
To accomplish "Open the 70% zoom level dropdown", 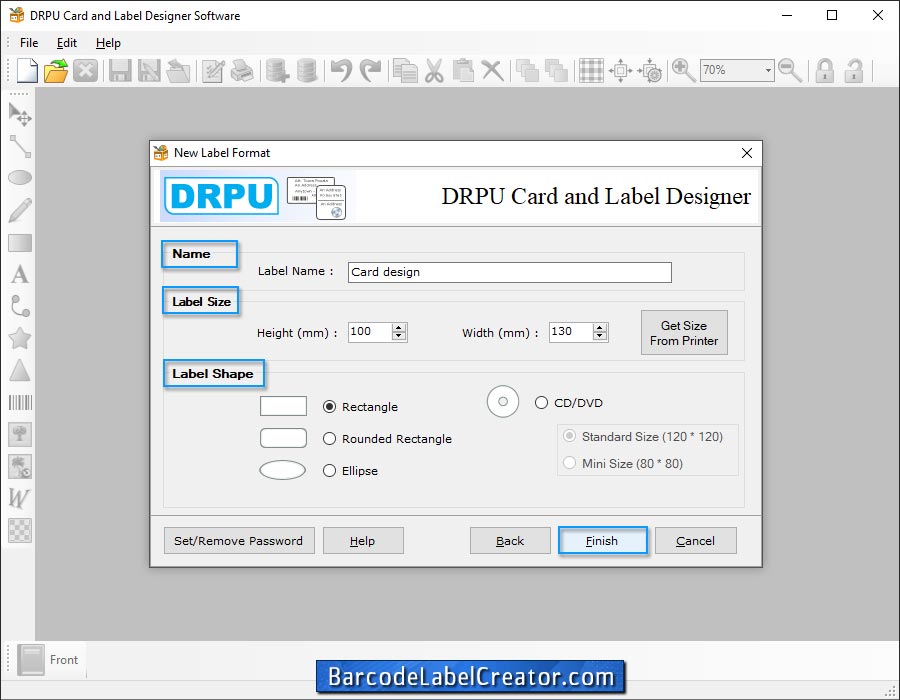I will pos(768,71).
